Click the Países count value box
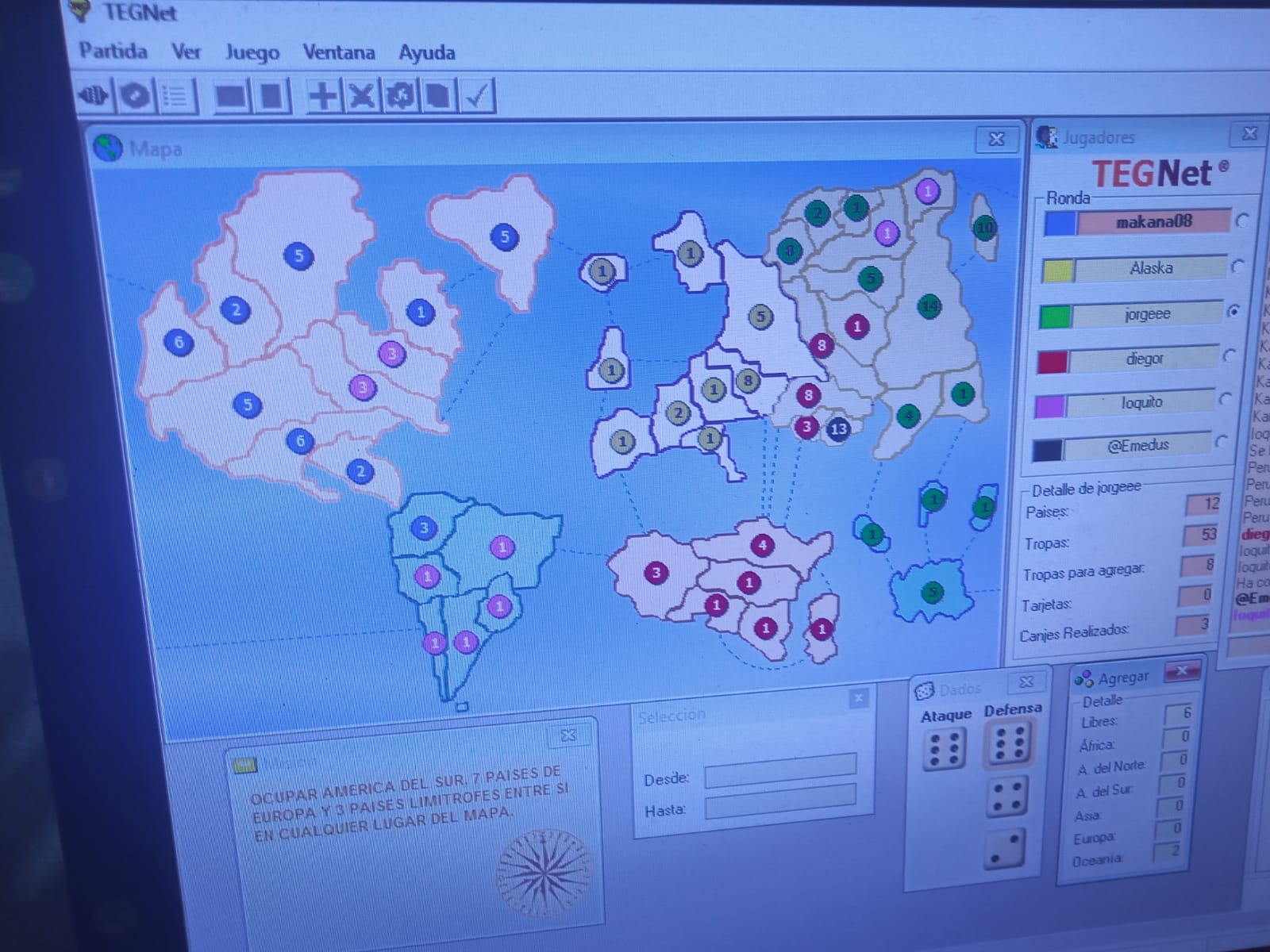 [x=1203, y=504]
